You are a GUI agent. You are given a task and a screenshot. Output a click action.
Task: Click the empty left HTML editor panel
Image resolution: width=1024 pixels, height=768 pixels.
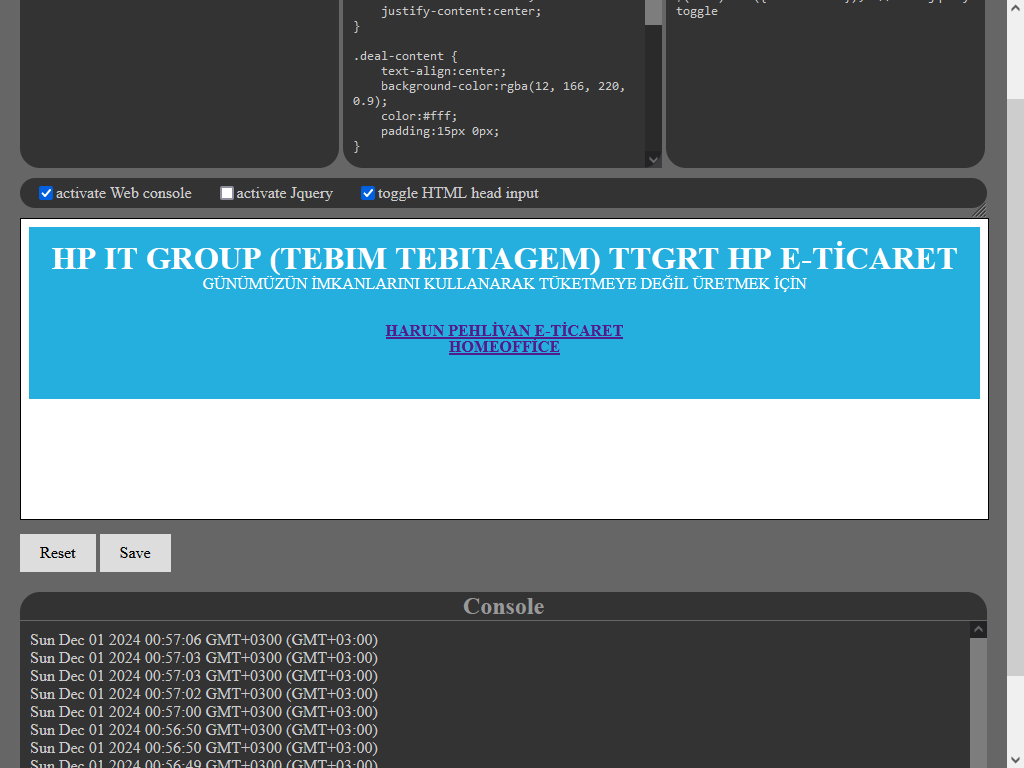pyautogui.click(x=180, y=80)
